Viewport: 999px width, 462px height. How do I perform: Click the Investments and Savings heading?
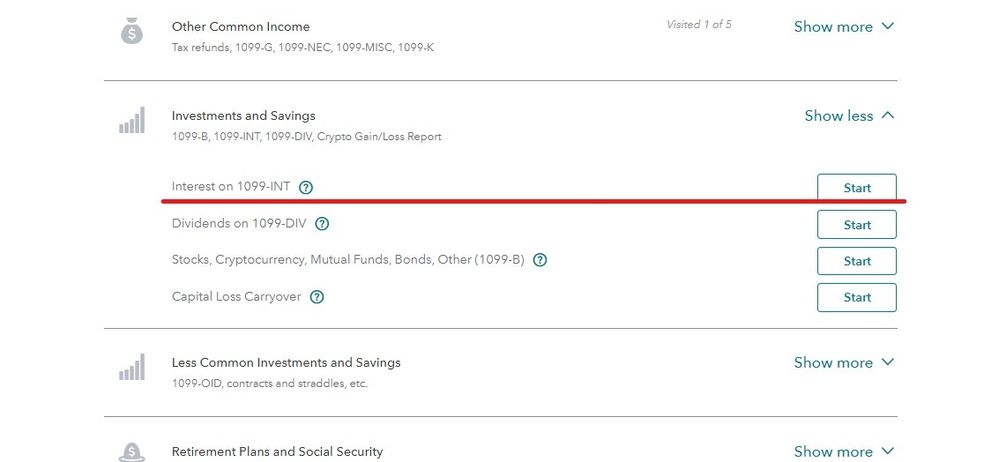[243, 116]
